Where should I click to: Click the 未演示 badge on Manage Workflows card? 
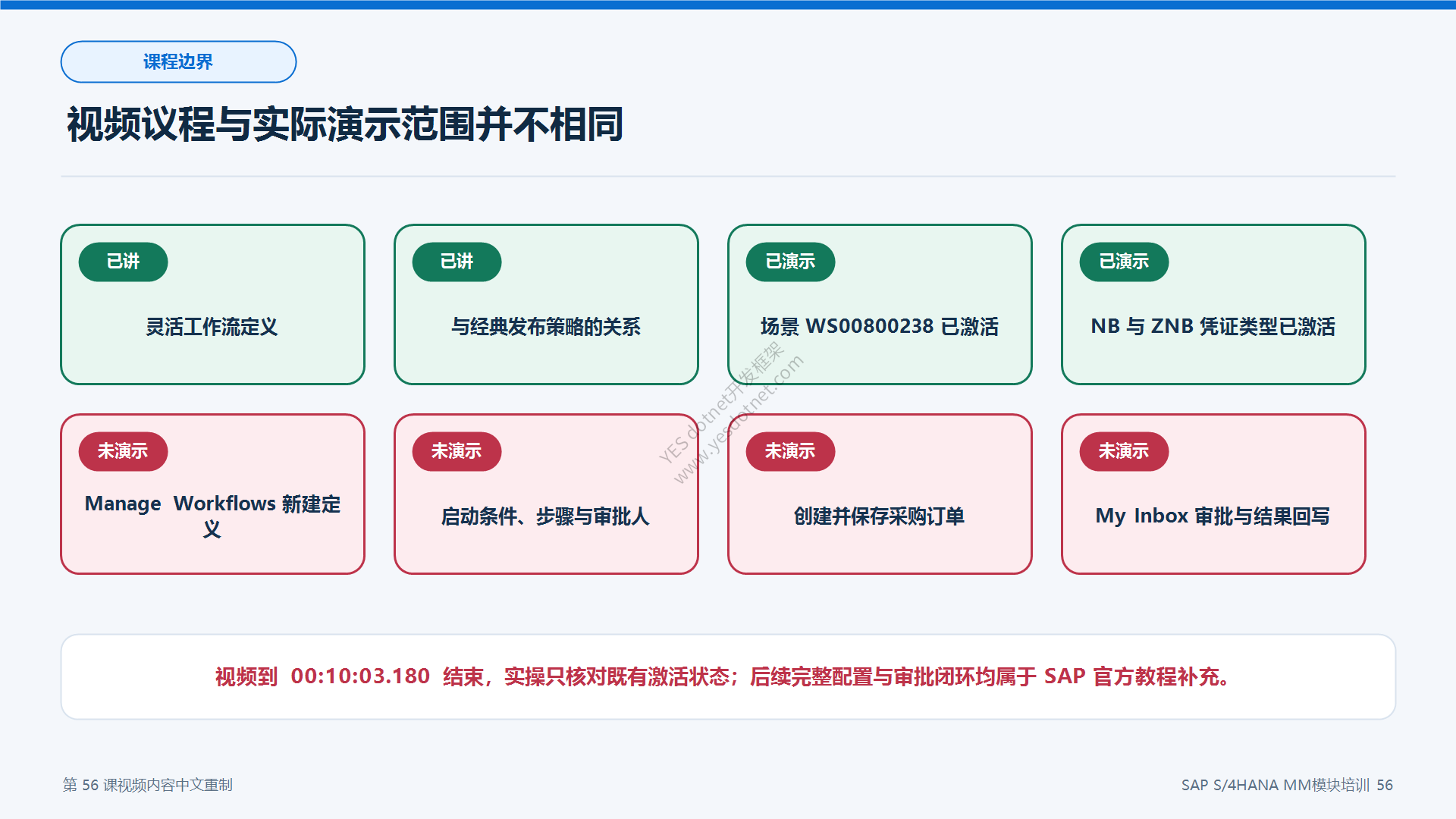(x=123, y=451)
